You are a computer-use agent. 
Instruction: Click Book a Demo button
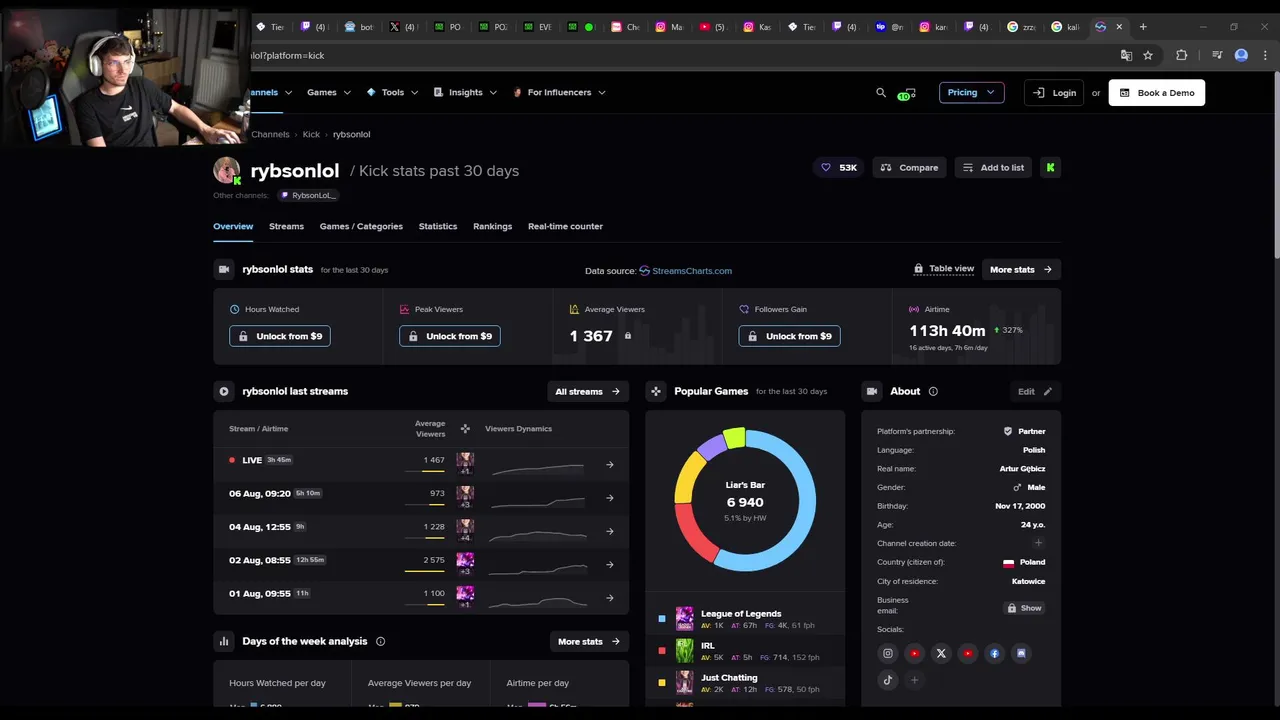point(1157,93)
